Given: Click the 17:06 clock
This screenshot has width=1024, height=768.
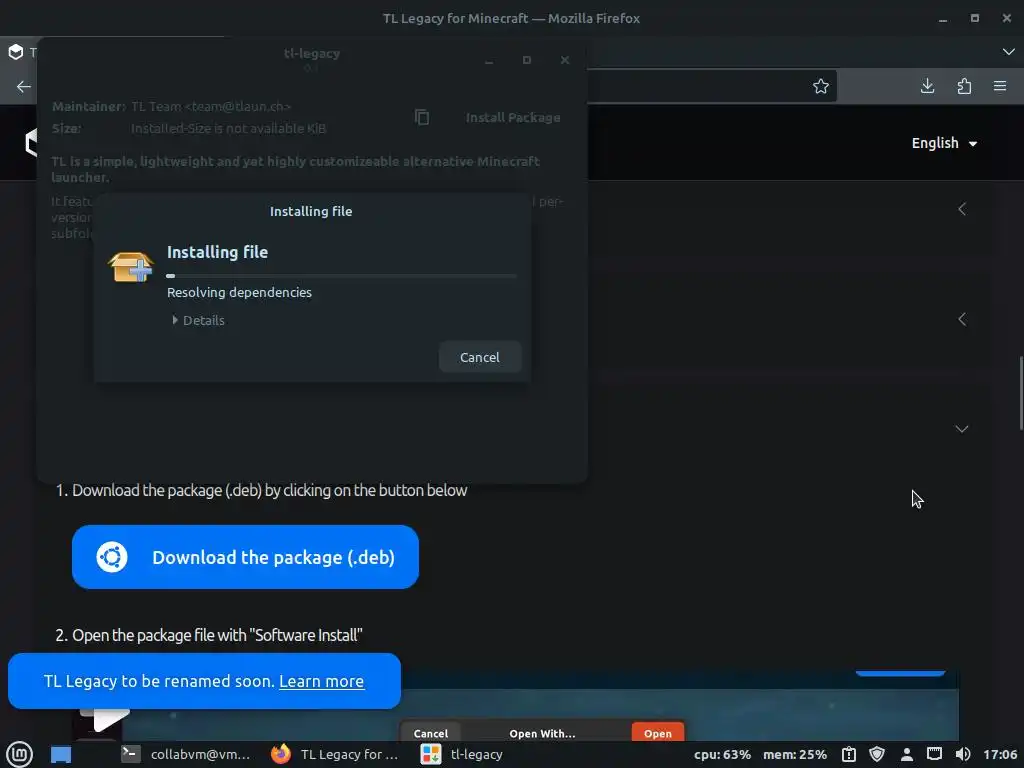Looking at the screenshot, I should point(1000,754).
